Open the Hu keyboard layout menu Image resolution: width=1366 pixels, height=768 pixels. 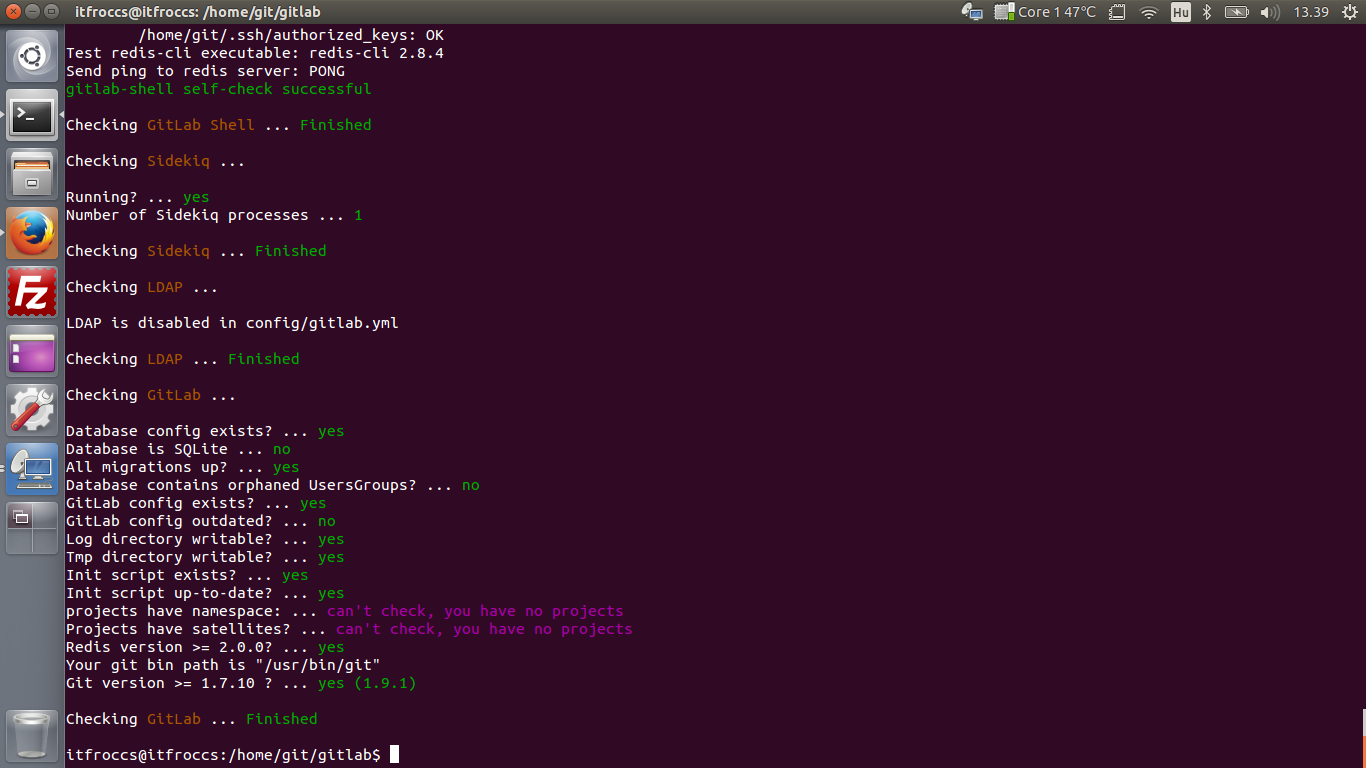coord(1180,12)
